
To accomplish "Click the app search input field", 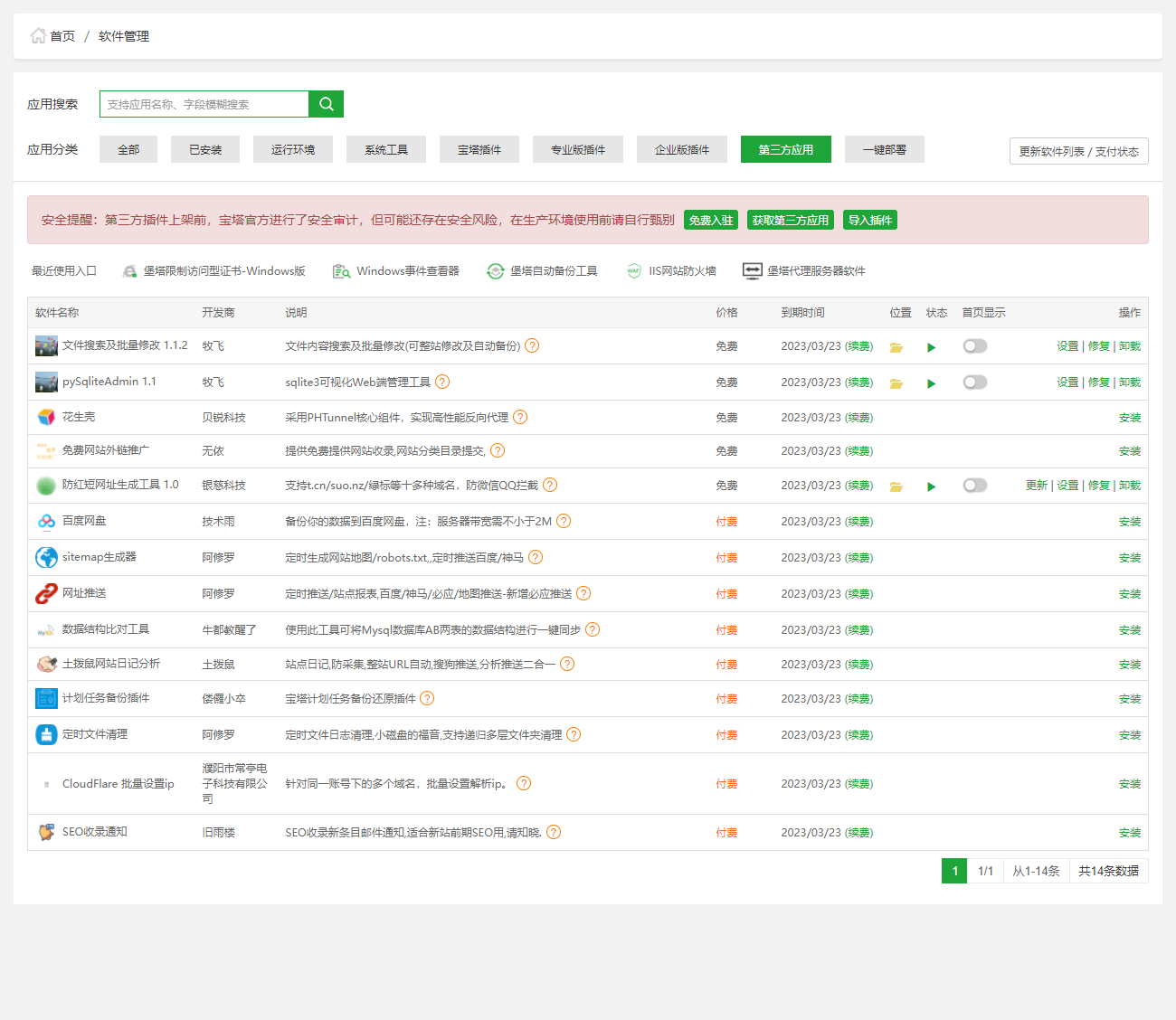I will click(204, 104).
